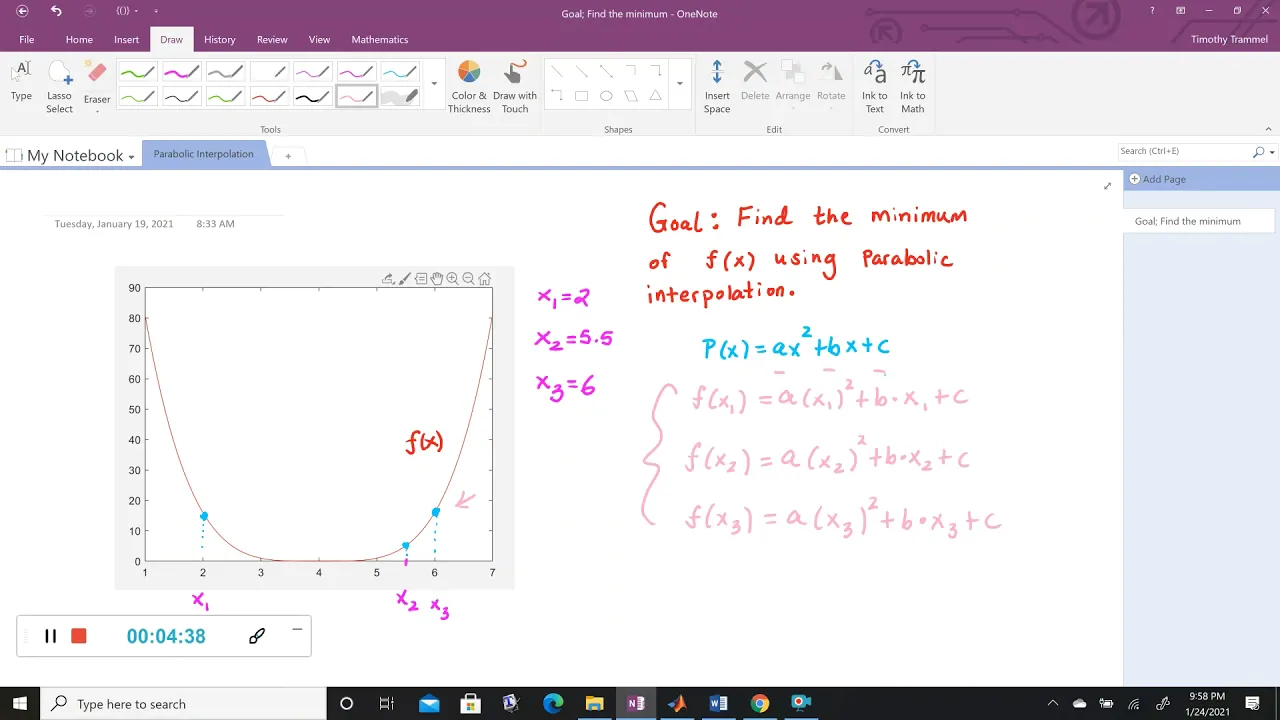The width and height of the screenshot is (1280, 720).
Task: Choose the thick magenta highlighter pen
Action: pyautogui.click(x=181, y=72)
